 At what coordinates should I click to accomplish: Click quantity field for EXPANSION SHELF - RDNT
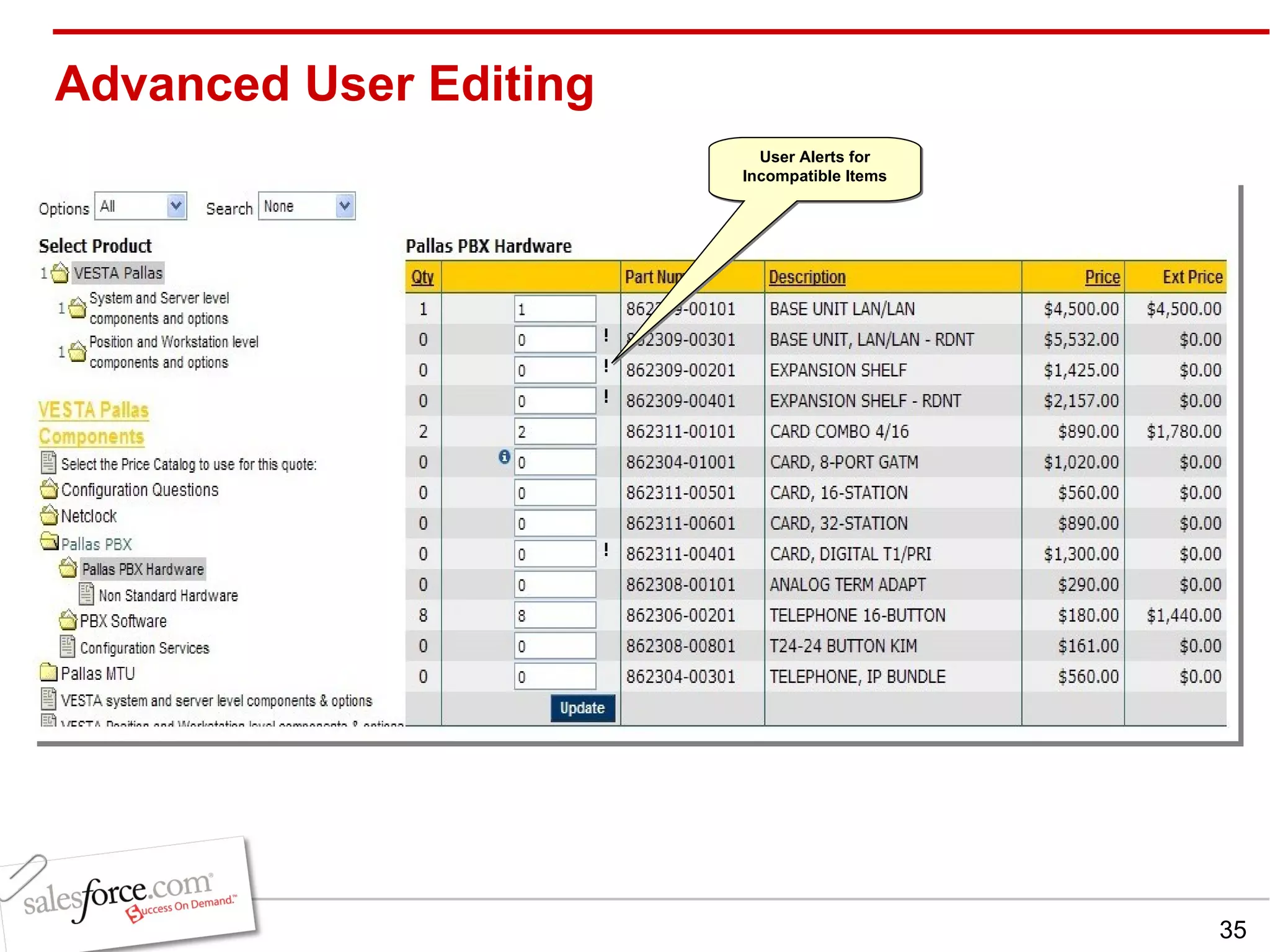(555, 400)
